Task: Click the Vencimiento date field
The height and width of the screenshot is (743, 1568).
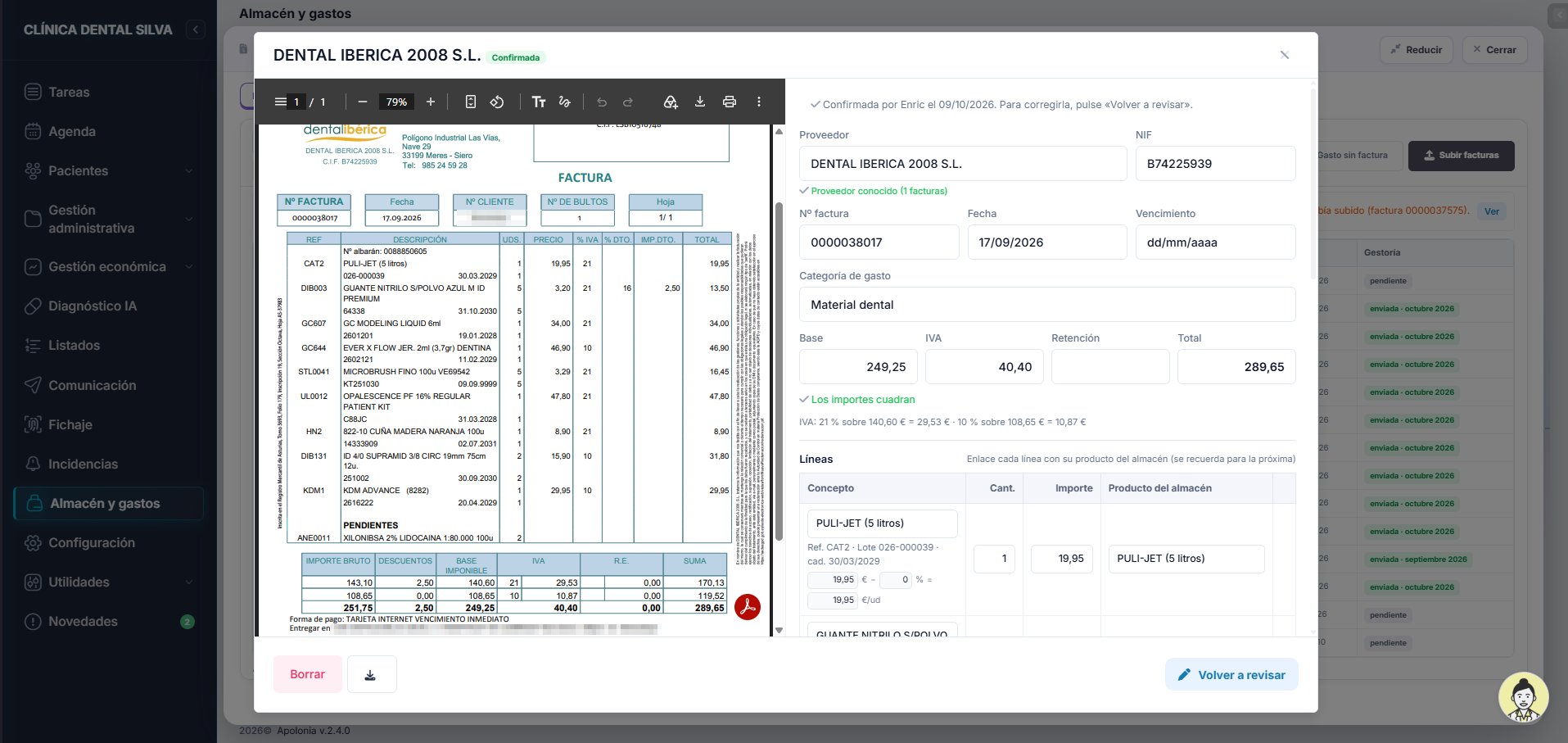Action: click(1215, 242)
